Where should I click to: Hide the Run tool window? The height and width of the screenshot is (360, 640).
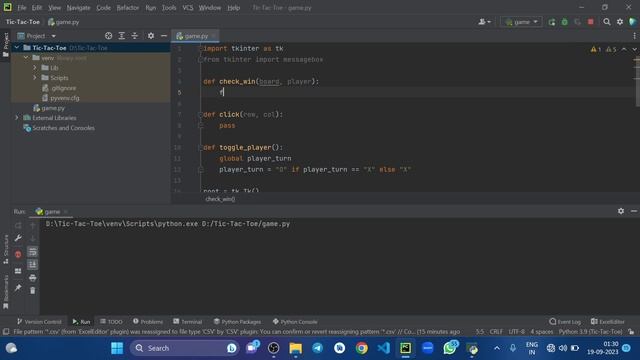[634, 211]
